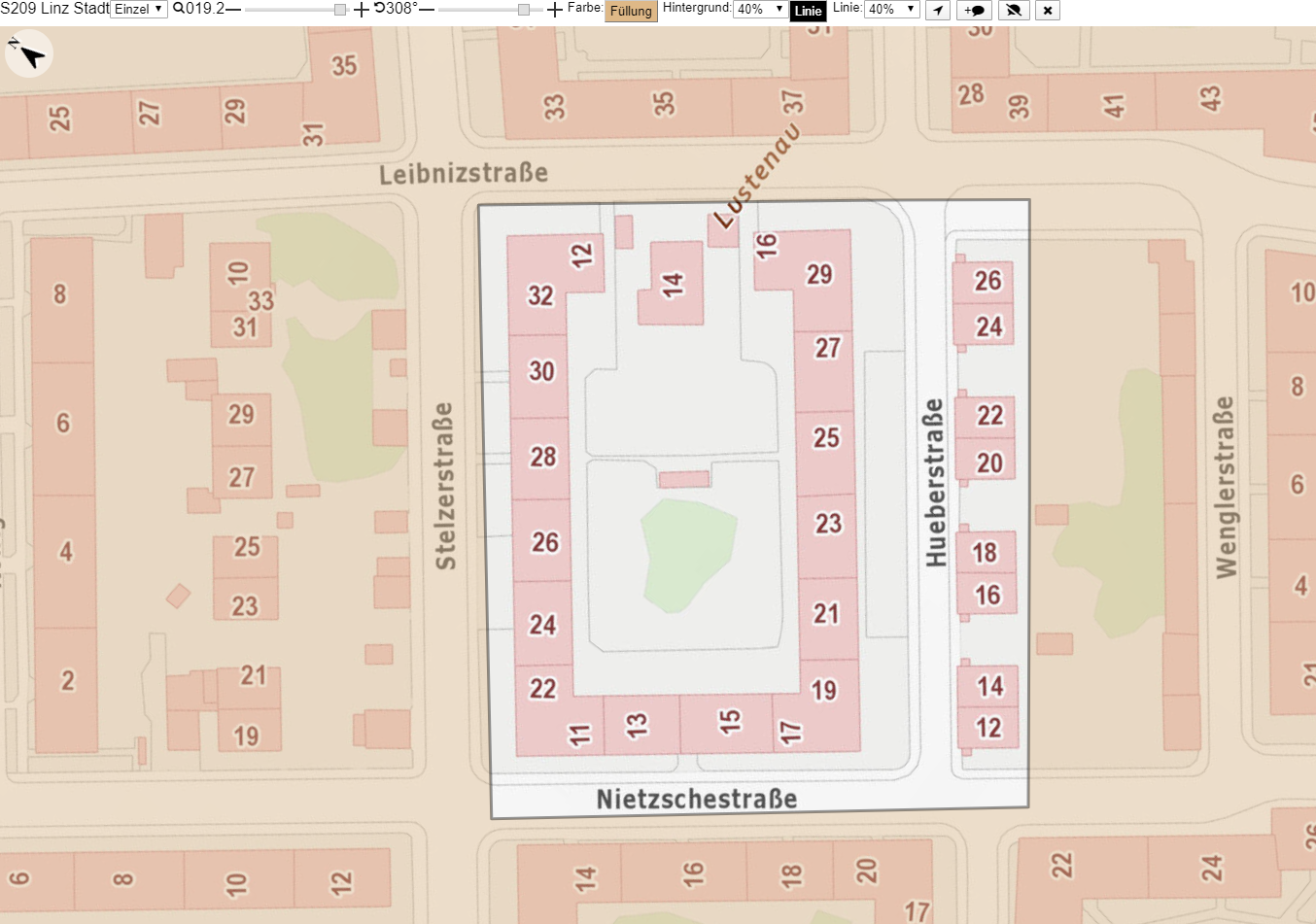The width and height of the screenshot is (1316, 924).
Task: Click the rotation minus icon next to 308°
Action: tap(427, 10)
